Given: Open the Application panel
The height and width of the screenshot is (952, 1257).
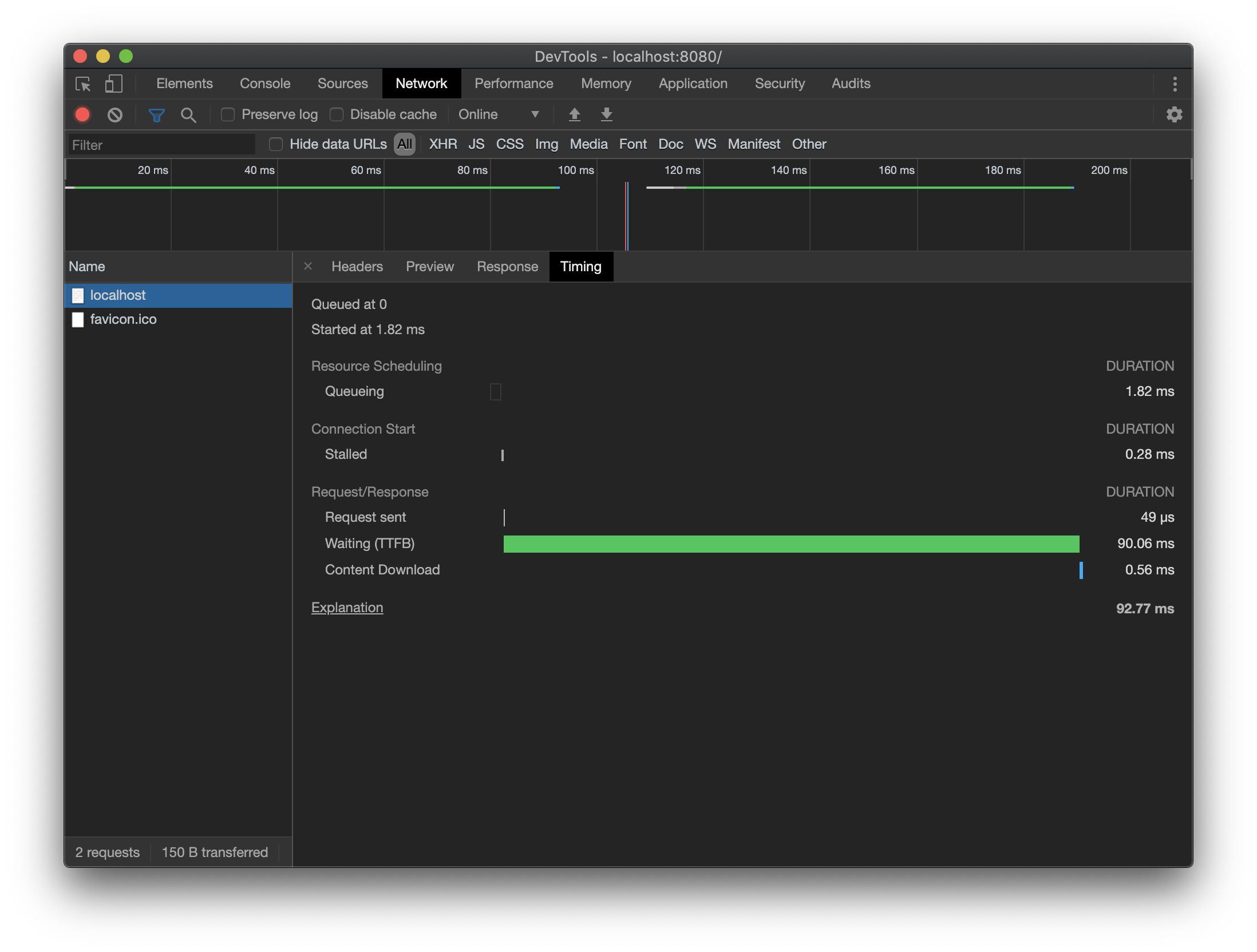Looking at the screenshot, I should 693,84.
